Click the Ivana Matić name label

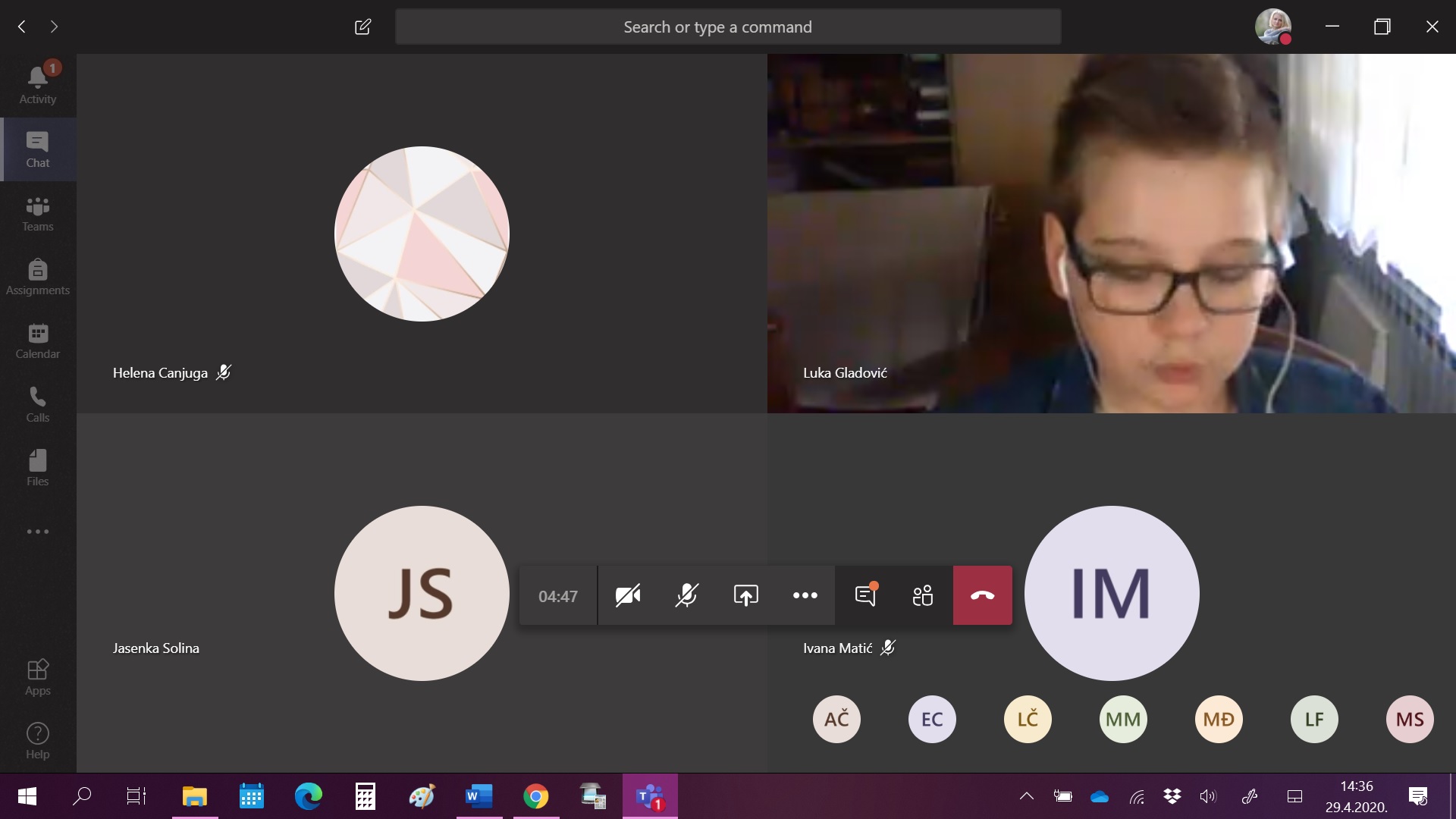(x=838, y=648)
